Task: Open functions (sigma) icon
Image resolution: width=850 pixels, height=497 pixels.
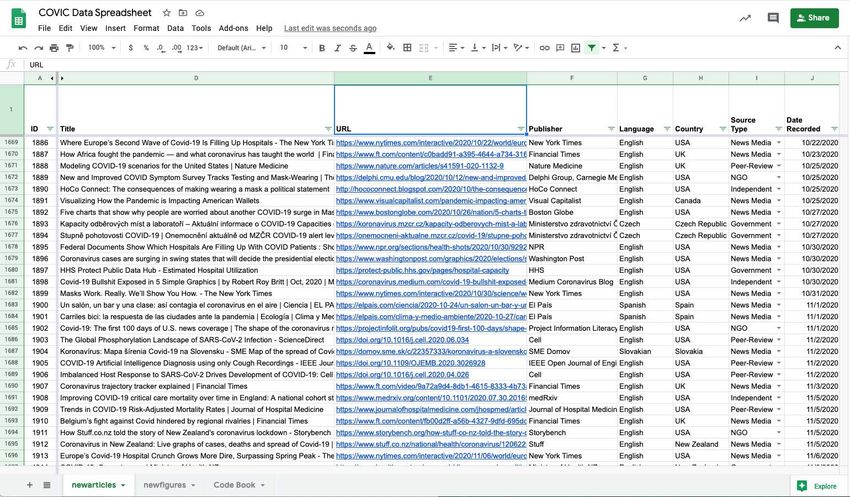Action: click(616, 48)
